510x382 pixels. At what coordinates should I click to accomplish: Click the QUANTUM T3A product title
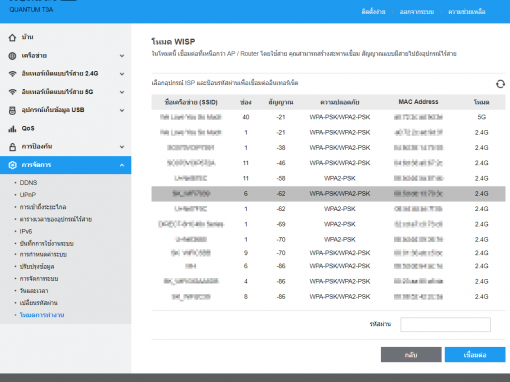coord(31,10)
